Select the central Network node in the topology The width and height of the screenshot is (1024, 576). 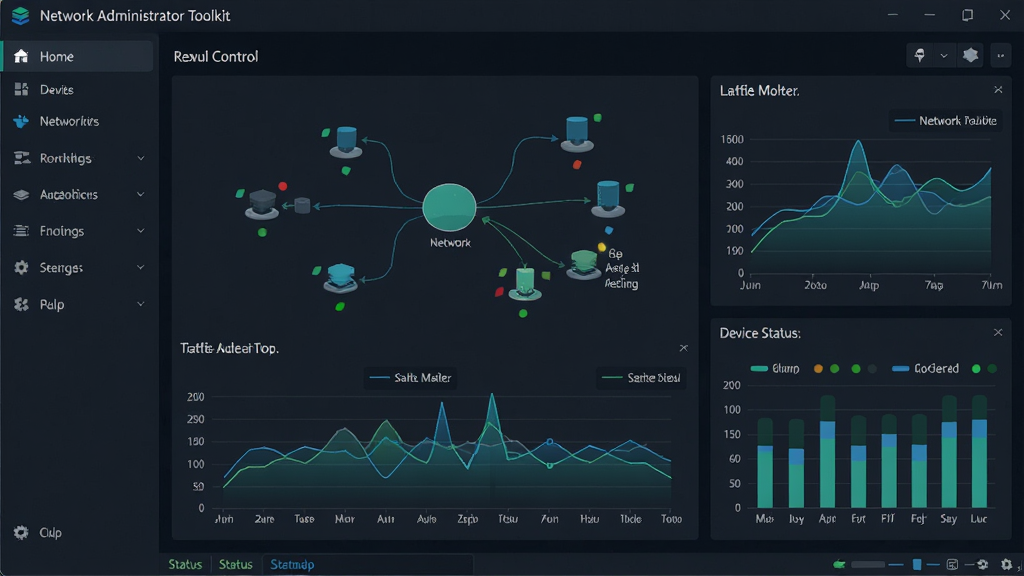pyautogui.click(x=449, y=207)
